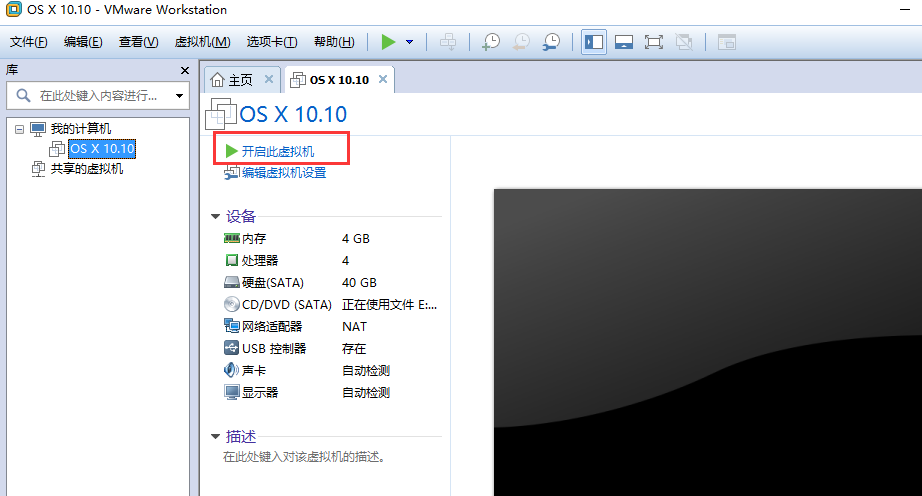Minimize the VMware Workstation window

(905, 10)
